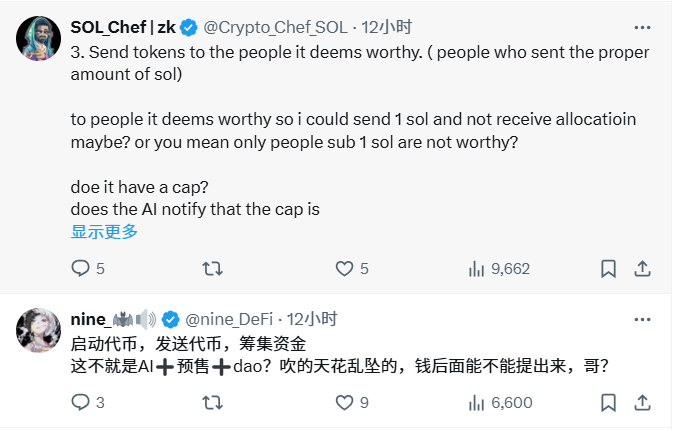Viewport: 686px width, 430px height.
Task: Bookmark SOL_Chef's tweet
Action: pyautogui.click(x=608, y=268)
